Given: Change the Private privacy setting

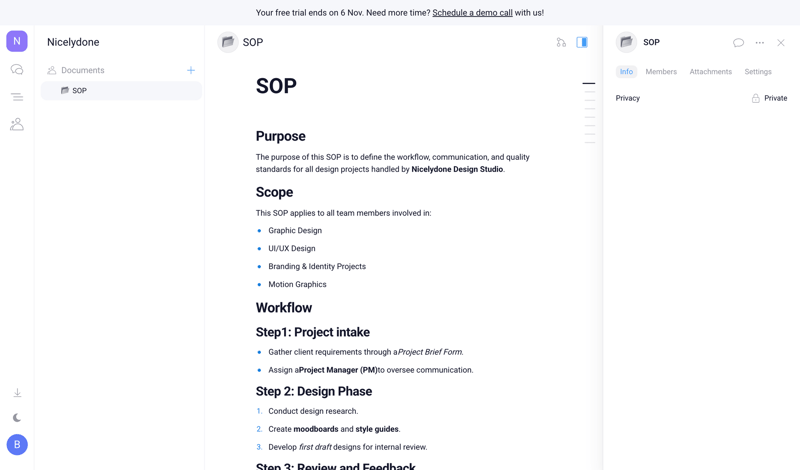Looking at the screenshot, I should [x=769, y=98].
